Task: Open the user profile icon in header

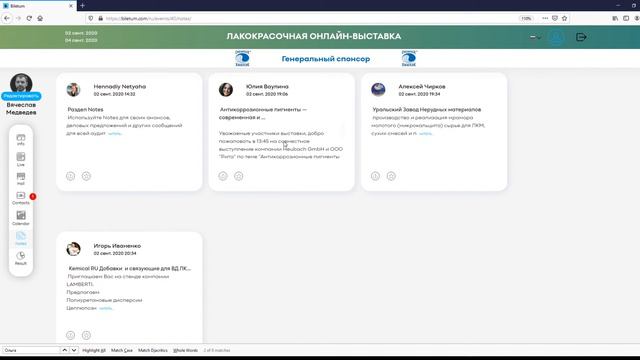Action: point(556,37)
